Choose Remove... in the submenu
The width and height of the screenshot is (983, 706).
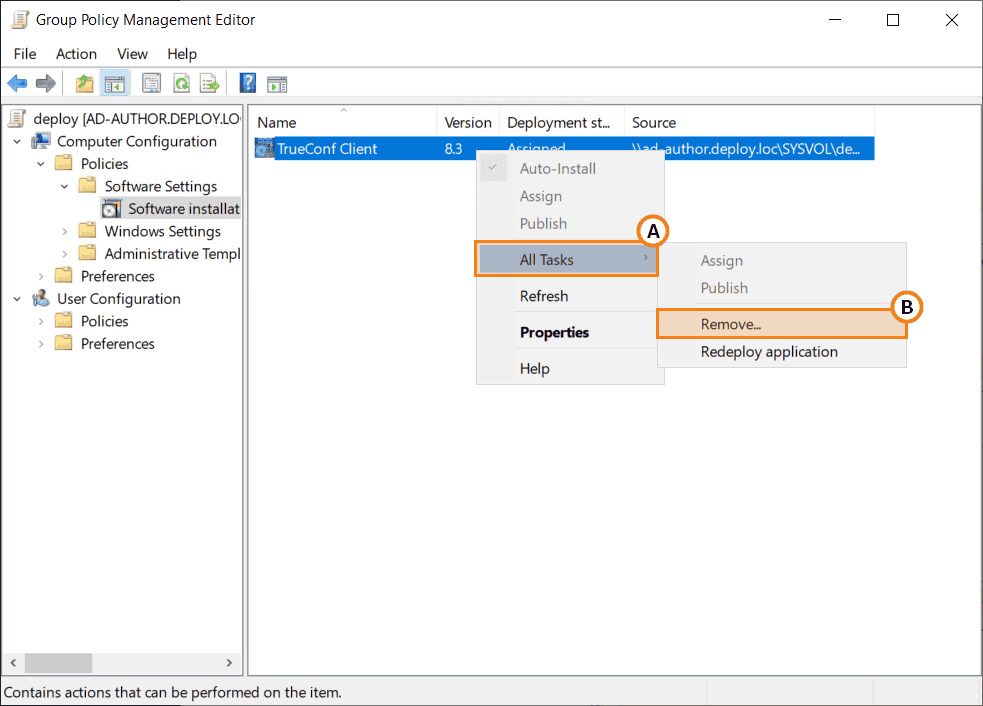click(781, 324)
